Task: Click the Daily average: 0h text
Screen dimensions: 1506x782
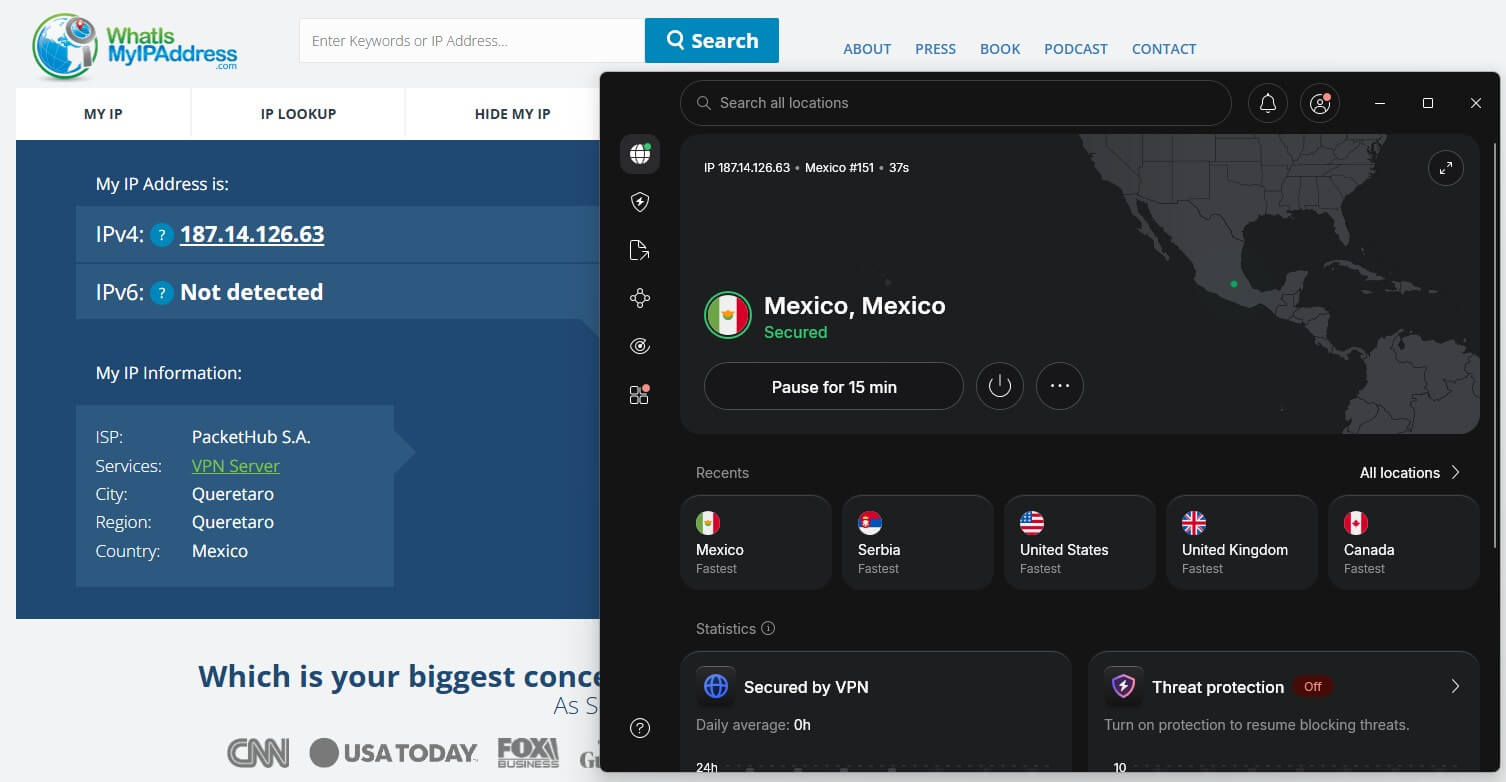Action: pos(753,725)
